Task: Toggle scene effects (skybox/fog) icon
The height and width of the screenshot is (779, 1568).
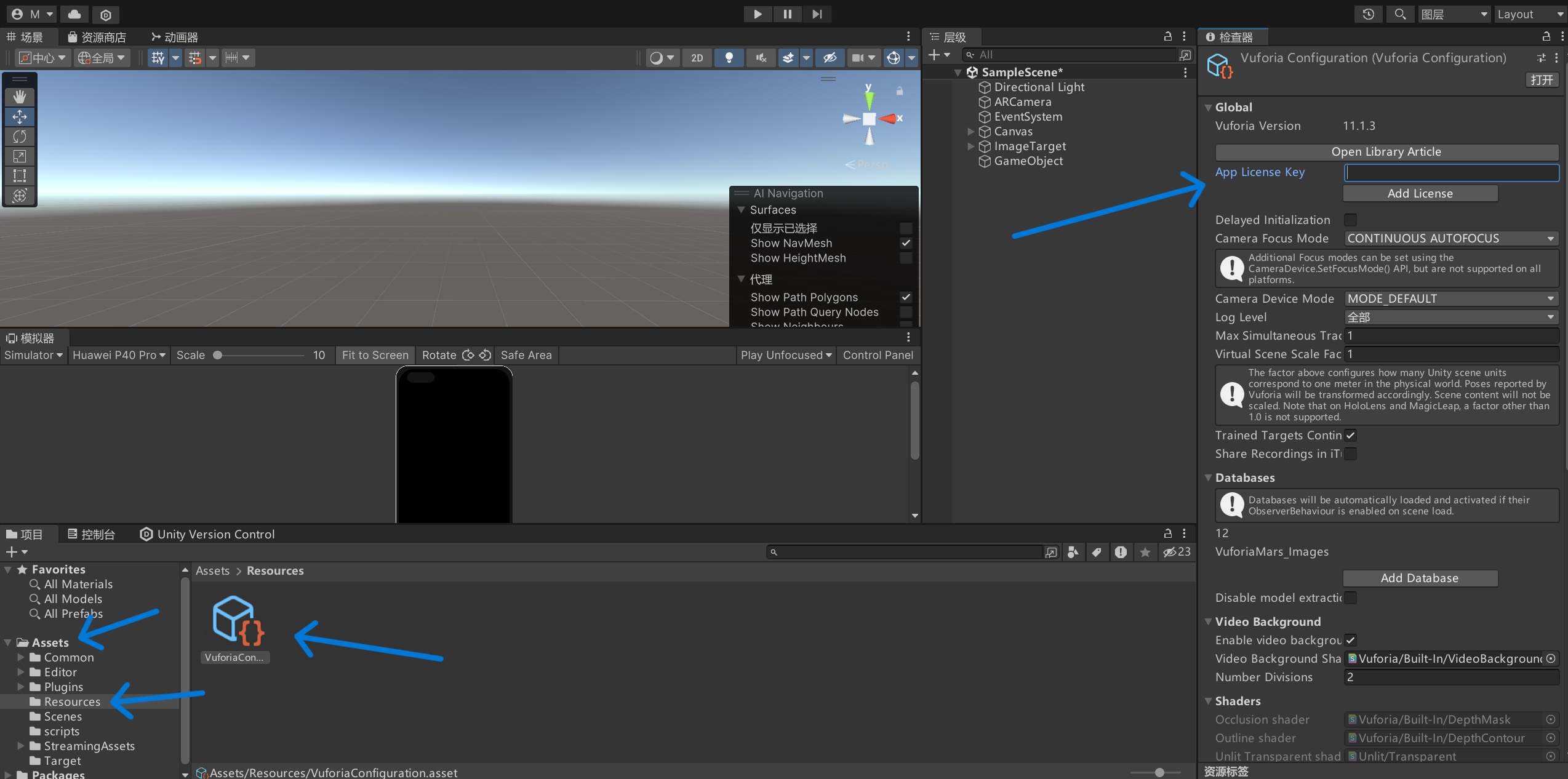Action: point(788,58)
